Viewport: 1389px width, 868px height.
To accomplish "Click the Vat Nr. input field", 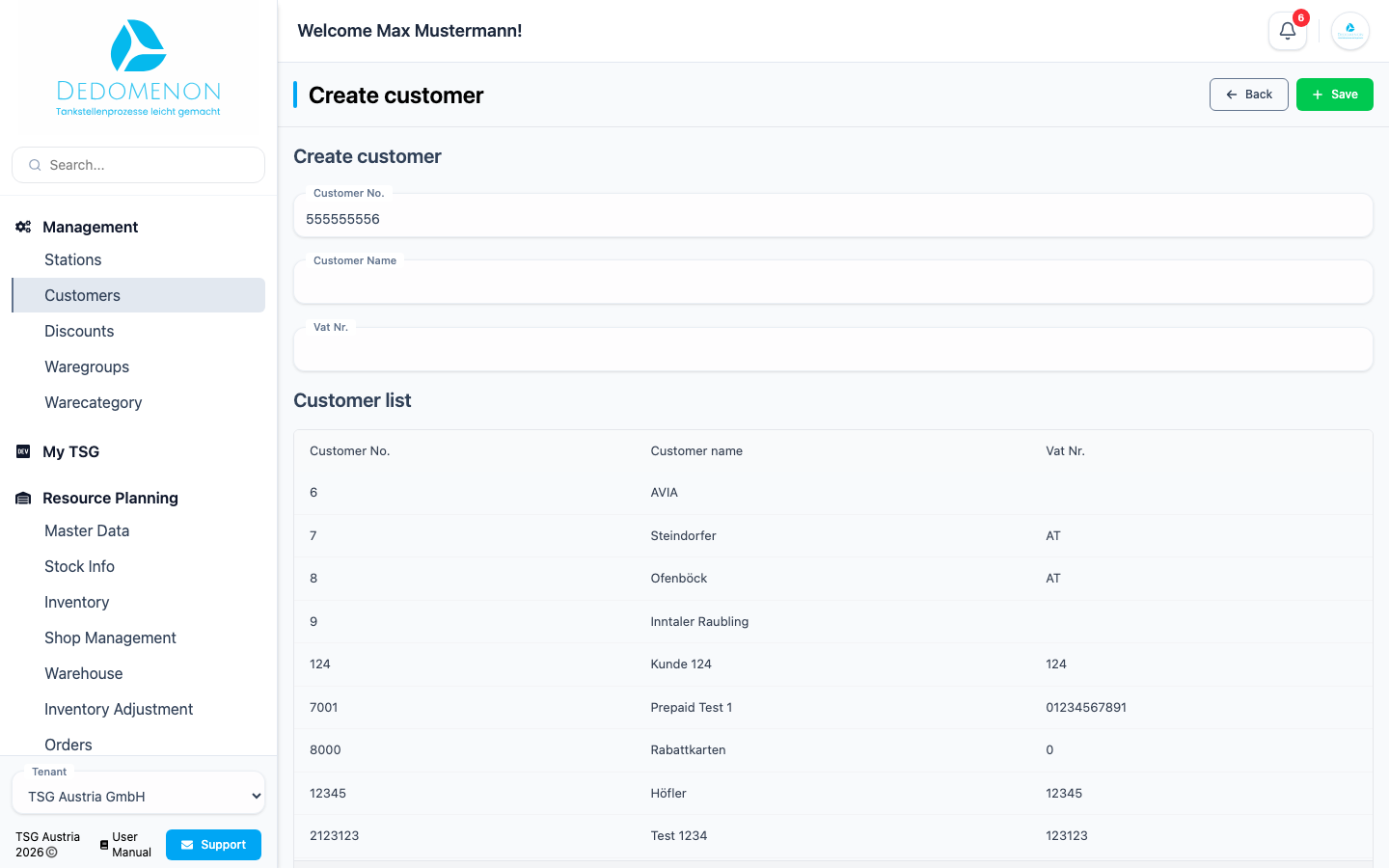I will [832, 349].
